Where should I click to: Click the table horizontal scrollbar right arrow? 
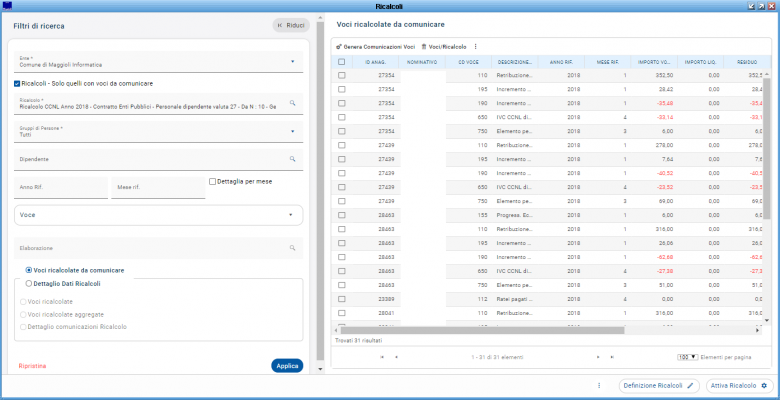758,330
